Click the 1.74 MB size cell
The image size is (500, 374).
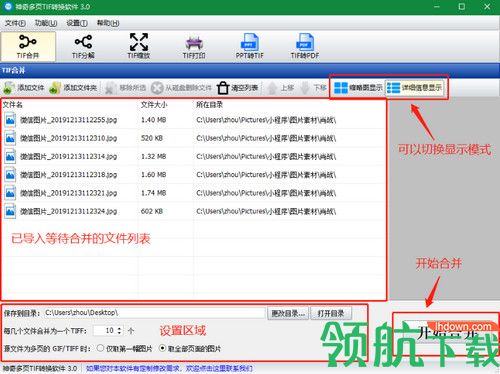tap(153, 193)
